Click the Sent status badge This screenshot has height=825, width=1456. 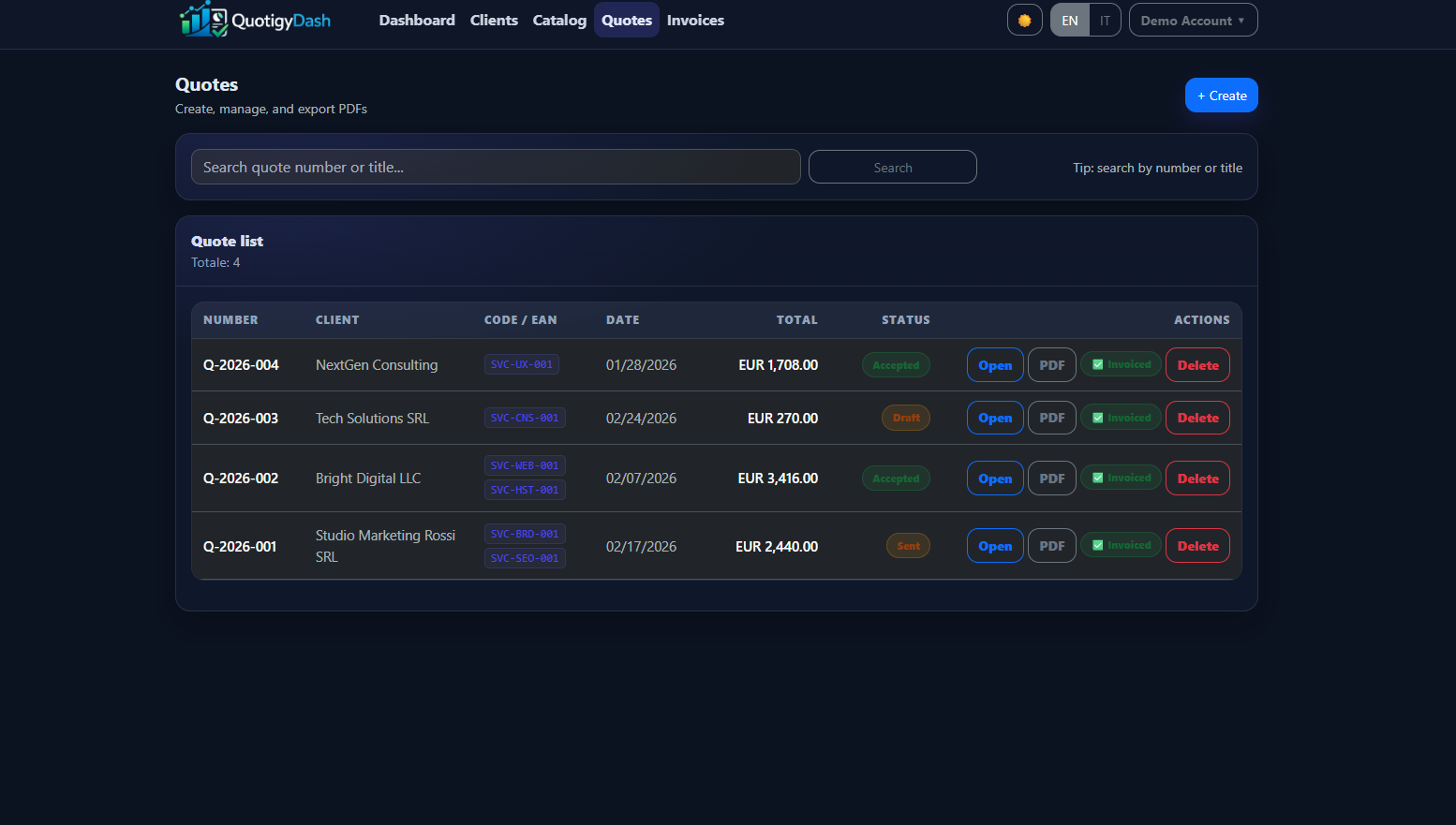click(x=908, y=546)
